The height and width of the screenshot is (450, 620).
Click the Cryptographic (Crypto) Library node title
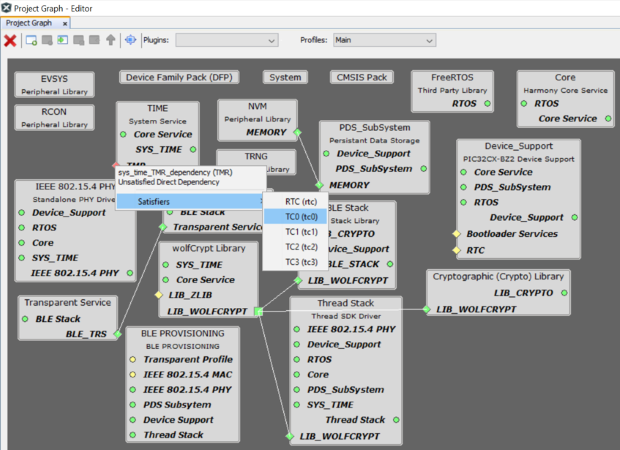click(498, 276)
